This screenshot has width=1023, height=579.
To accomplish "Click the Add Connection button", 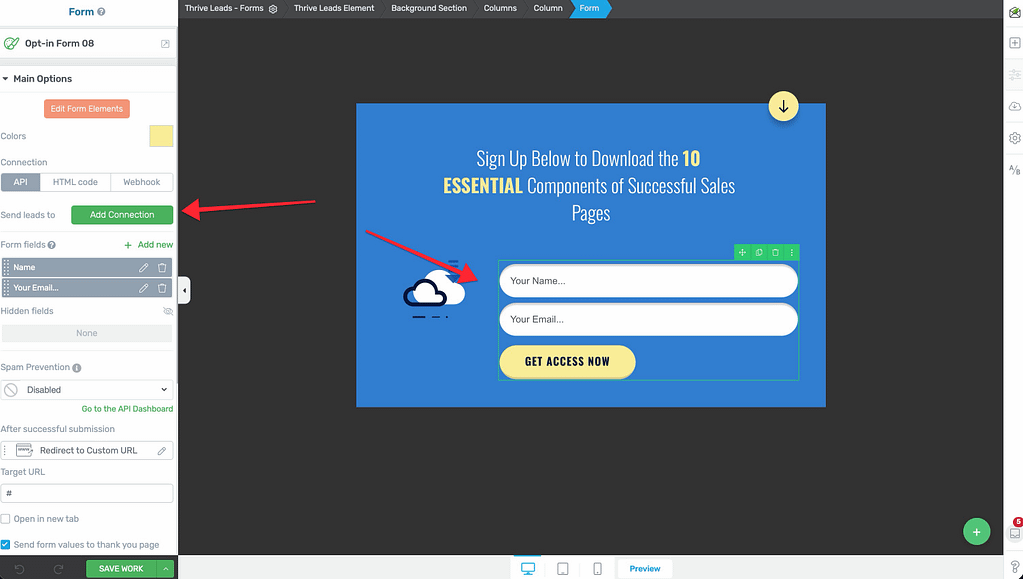I will [x=122, y=215].
